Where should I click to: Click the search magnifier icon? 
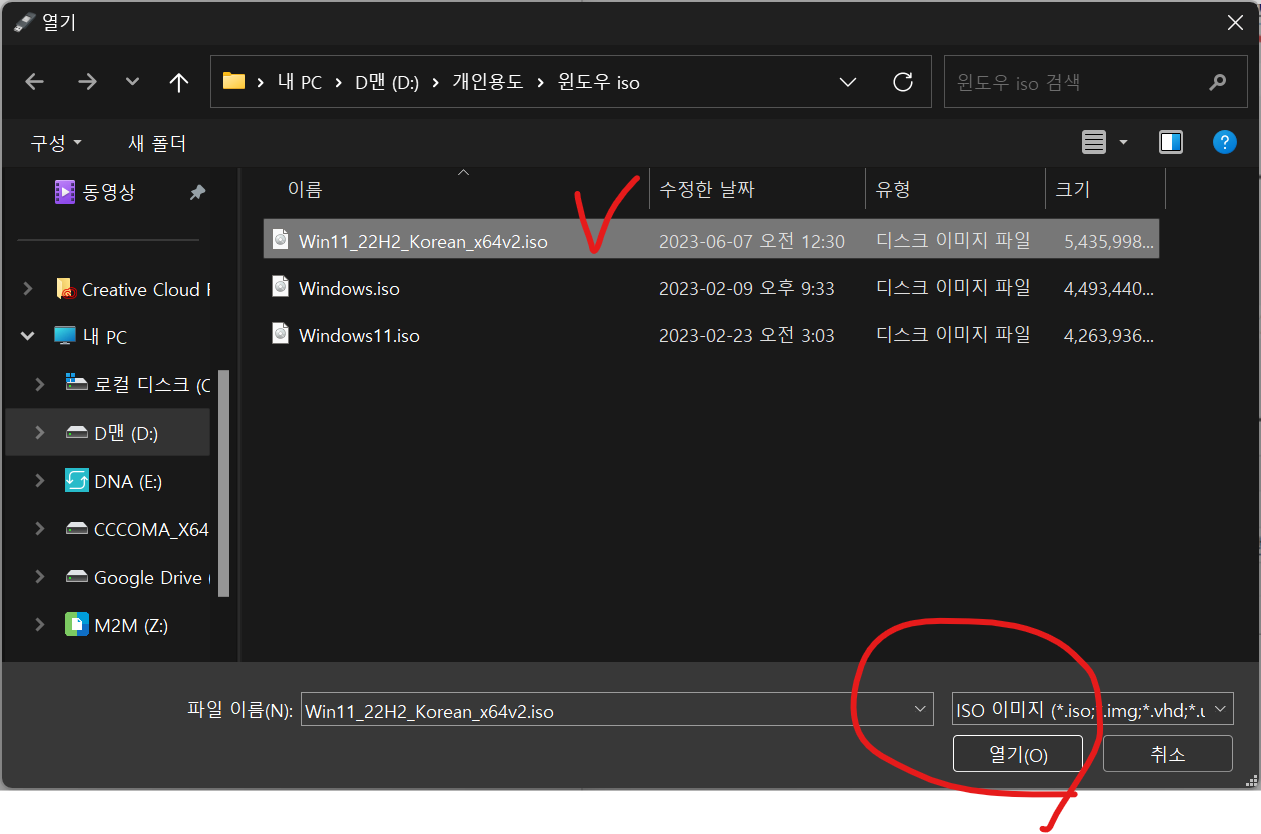click(x=1218, y=82)
